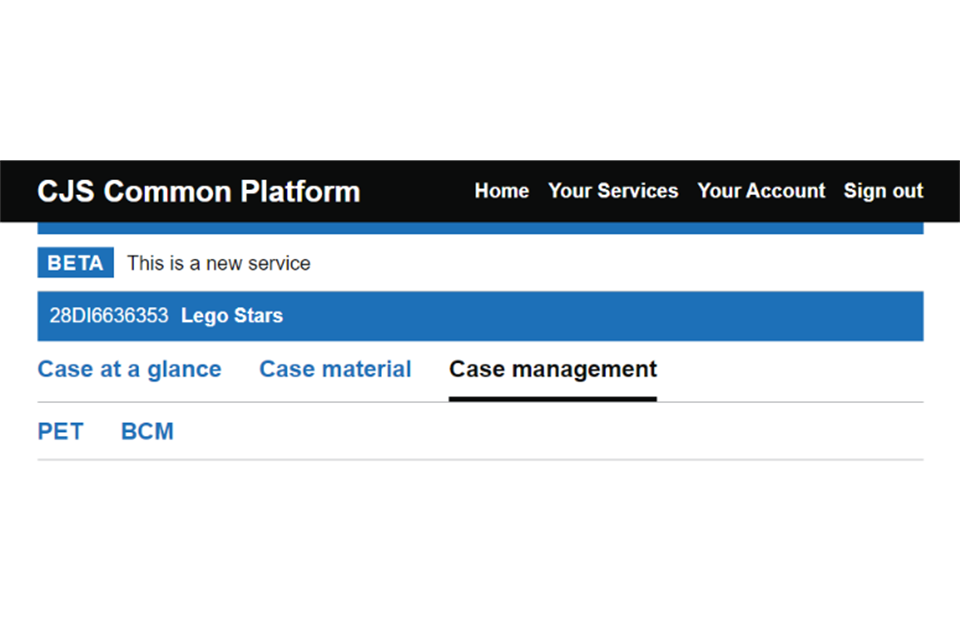Screen dimensions: 960x640
Task: Click the divider line below PET and BCM
Action: [x=480, y=460]
